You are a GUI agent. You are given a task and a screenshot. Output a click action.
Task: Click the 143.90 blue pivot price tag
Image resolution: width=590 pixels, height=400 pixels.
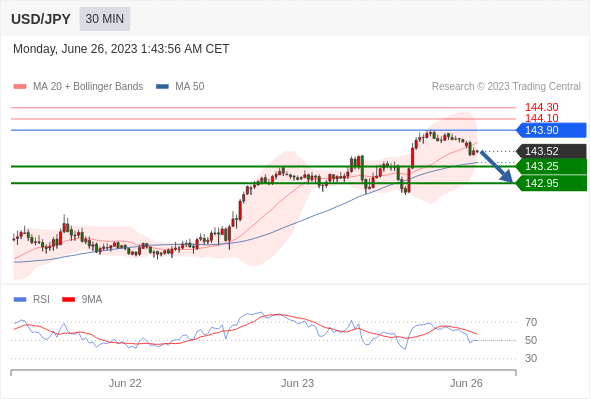551,130
